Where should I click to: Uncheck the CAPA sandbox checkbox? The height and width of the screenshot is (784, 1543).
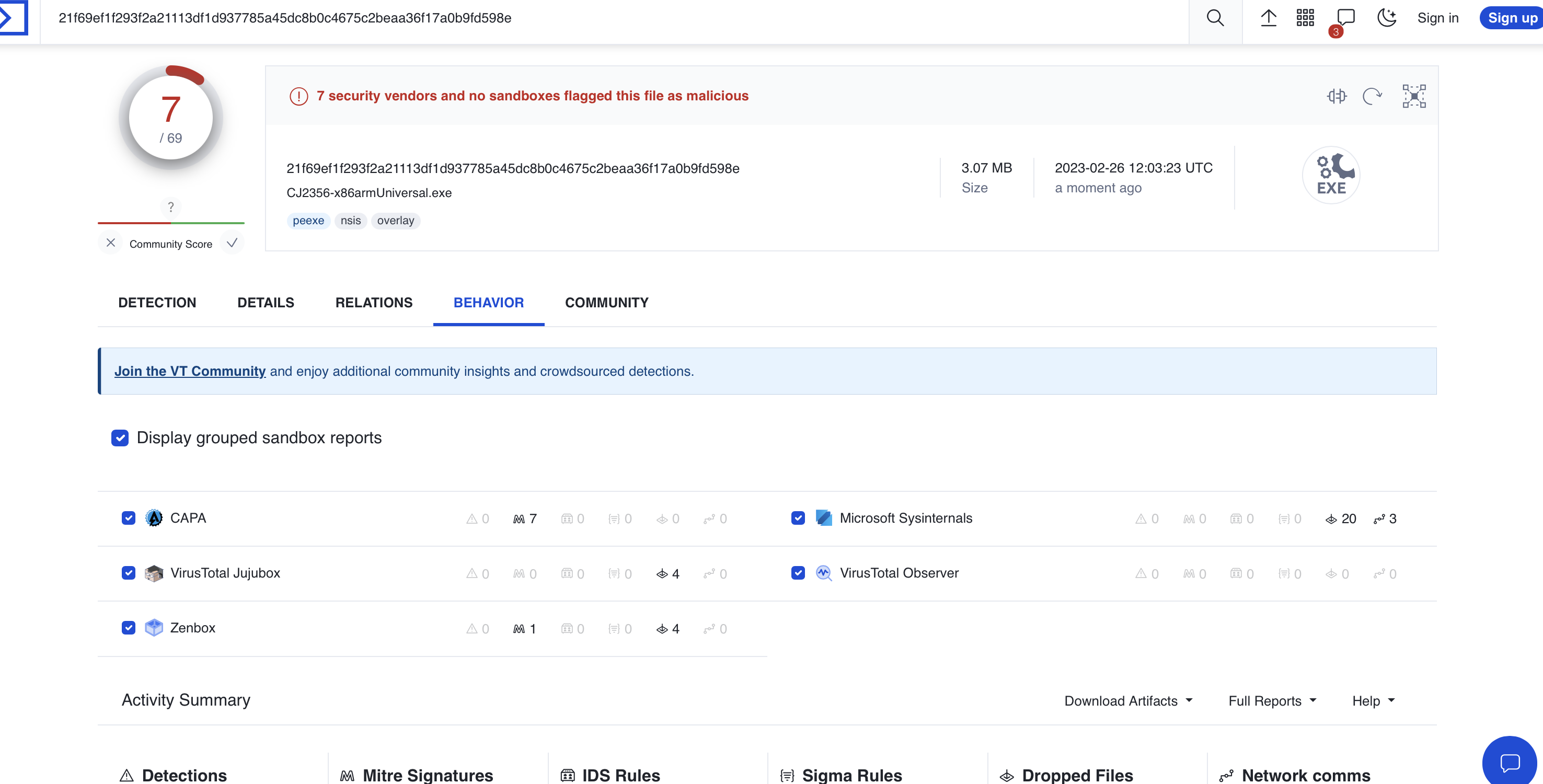128,518
